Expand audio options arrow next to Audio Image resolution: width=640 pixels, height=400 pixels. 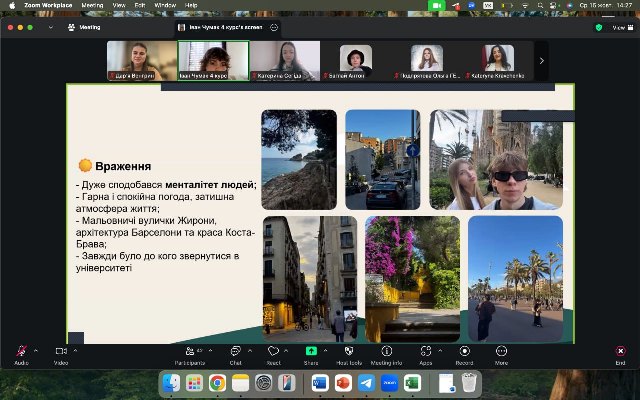click(x=36, y=350)
